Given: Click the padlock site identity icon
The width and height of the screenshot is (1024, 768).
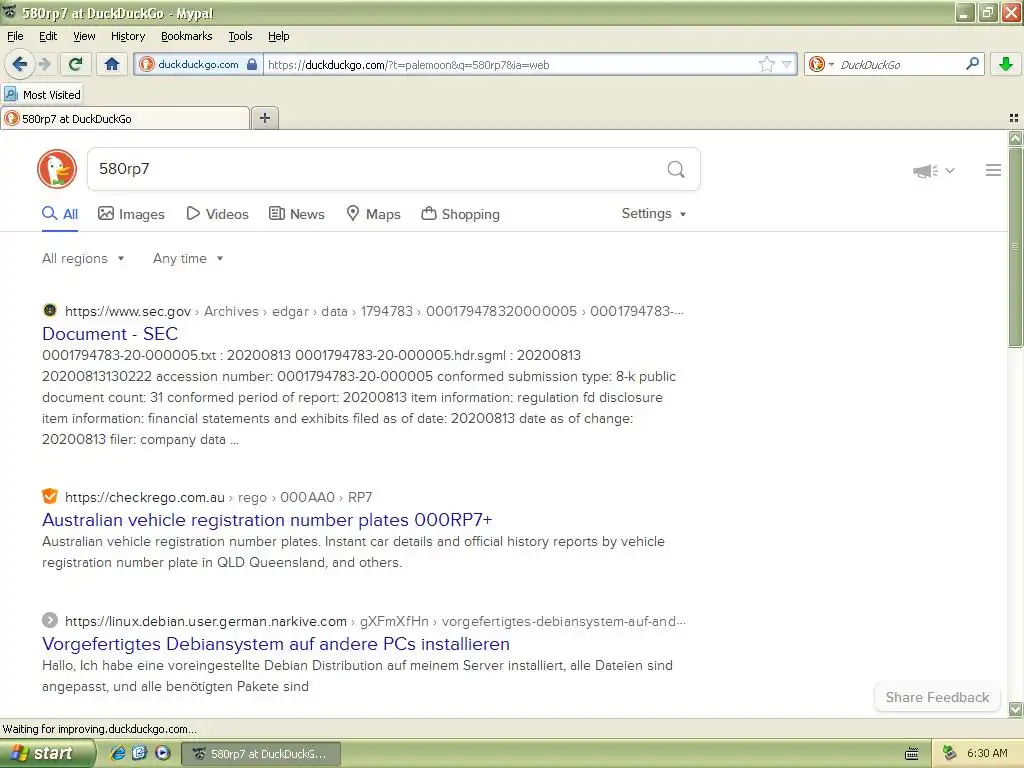Looking at the screenshot, I should pyautogui.click(x=252, y=64).
